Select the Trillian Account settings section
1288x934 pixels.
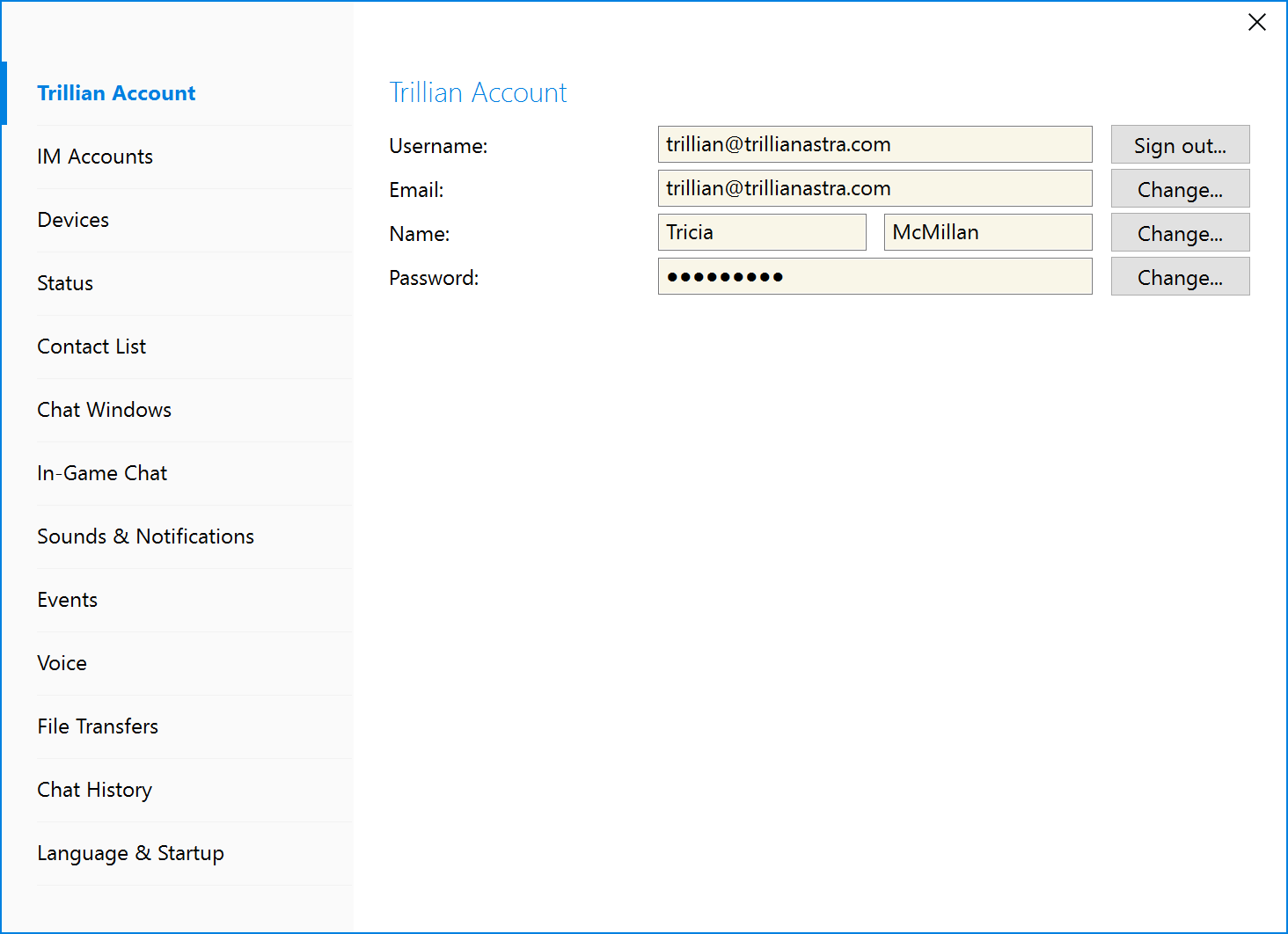[x=177, y=93]
